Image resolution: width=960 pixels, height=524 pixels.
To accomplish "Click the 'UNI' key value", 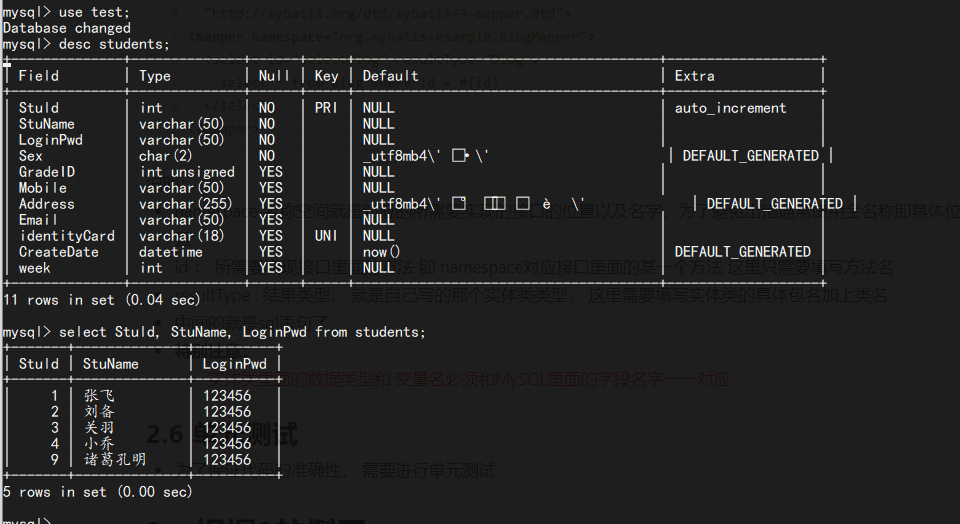I will [x=326, y=236].
